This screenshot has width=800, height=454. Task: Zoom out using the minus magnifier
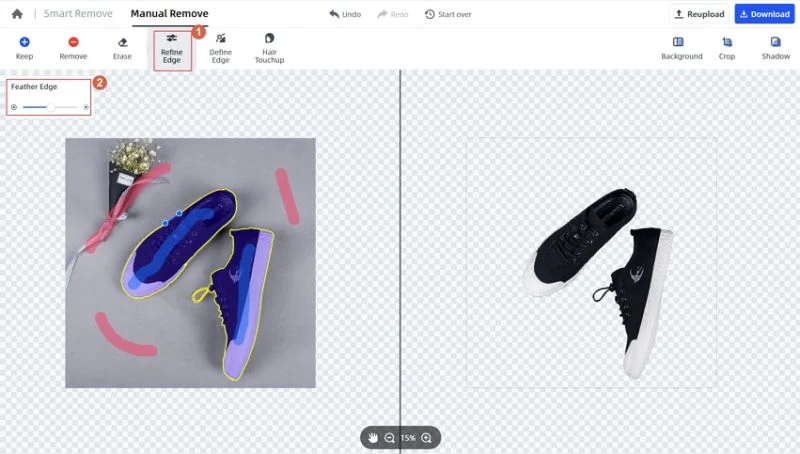point(389,438)
